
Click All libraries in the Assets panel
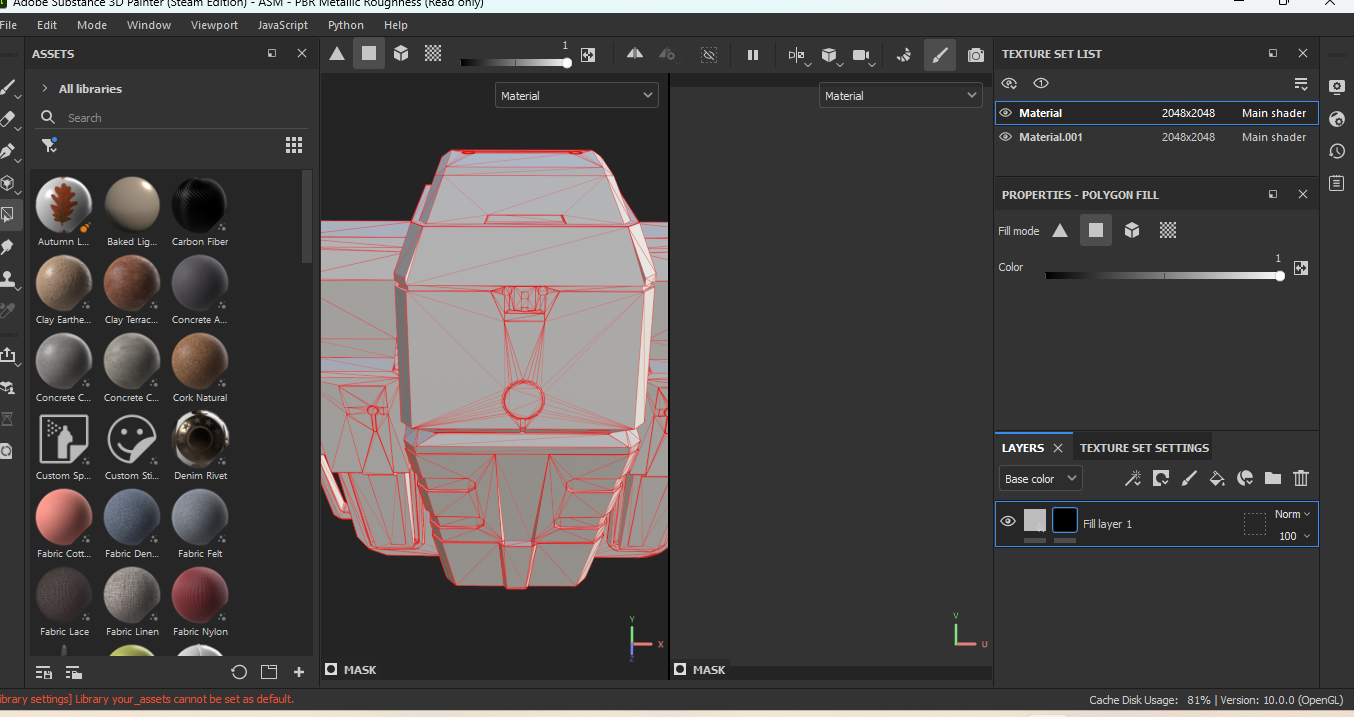tap(90, 88)
